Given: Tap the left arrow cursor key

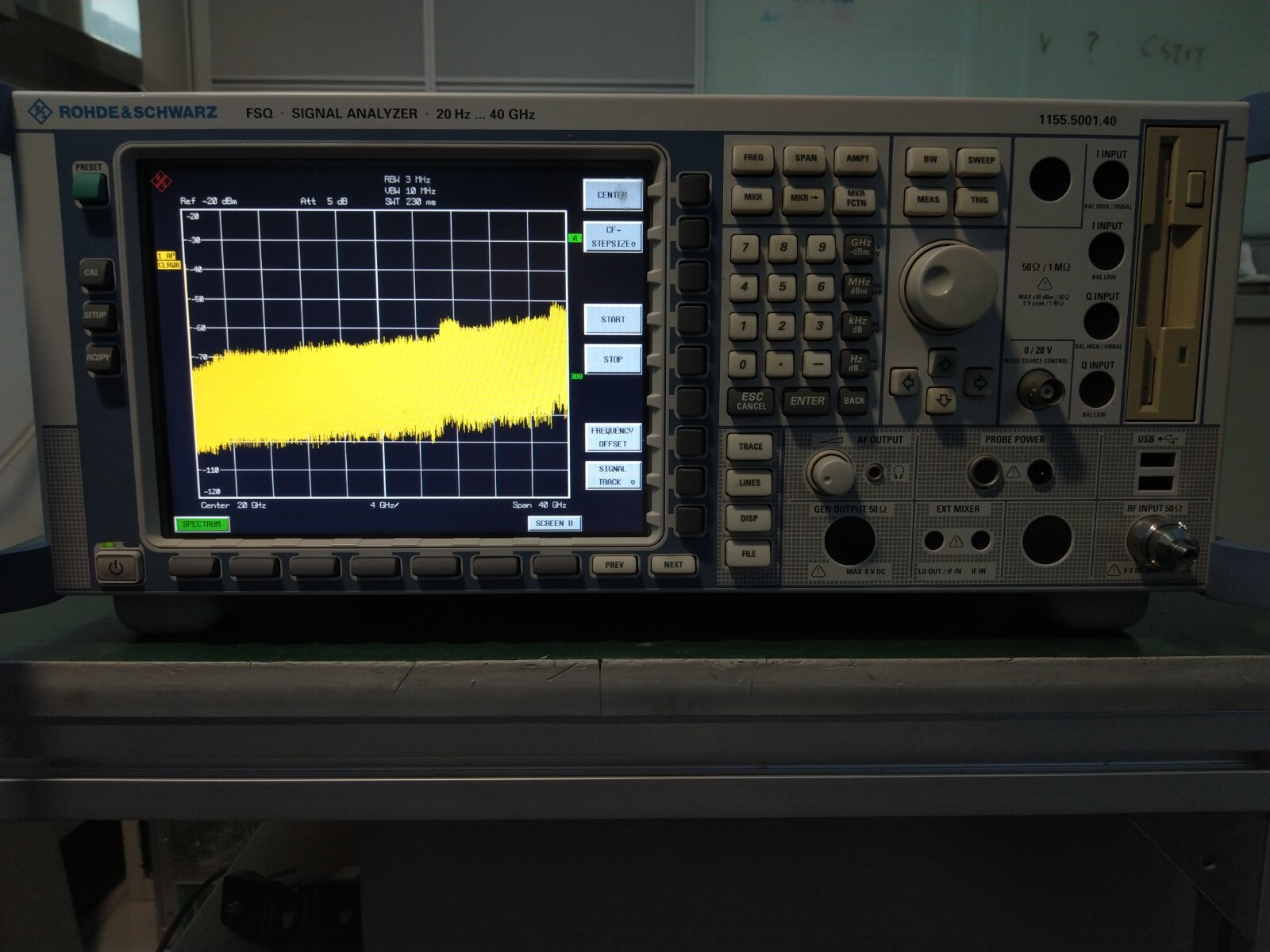Looking at the screenshot, I should pyautogui.click(x=906, y=383).
